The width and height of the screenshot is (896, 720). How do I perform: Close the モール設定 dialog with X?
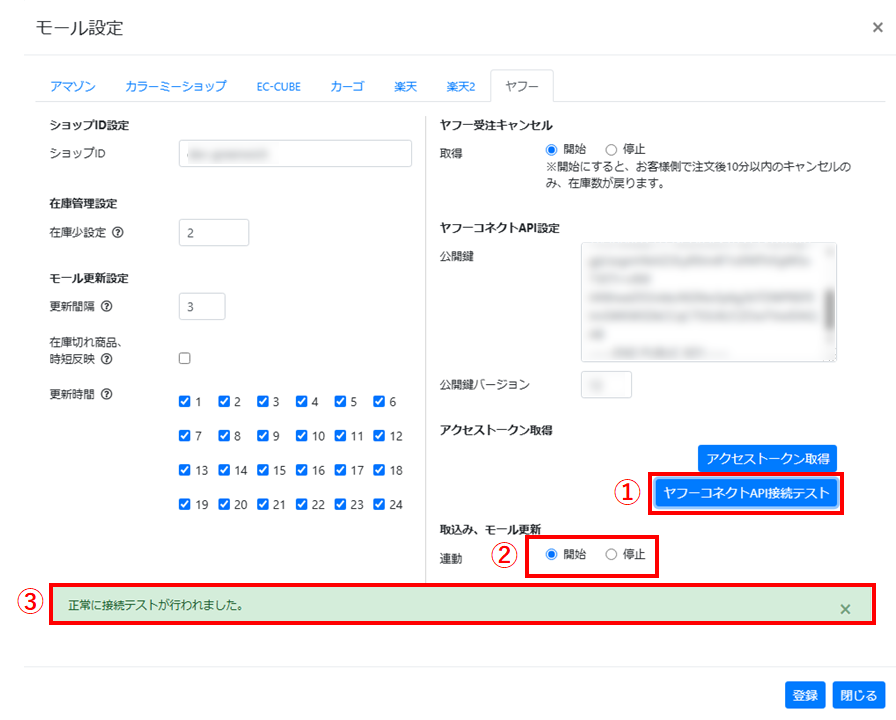pyautogui.click(x=878, y=27)
